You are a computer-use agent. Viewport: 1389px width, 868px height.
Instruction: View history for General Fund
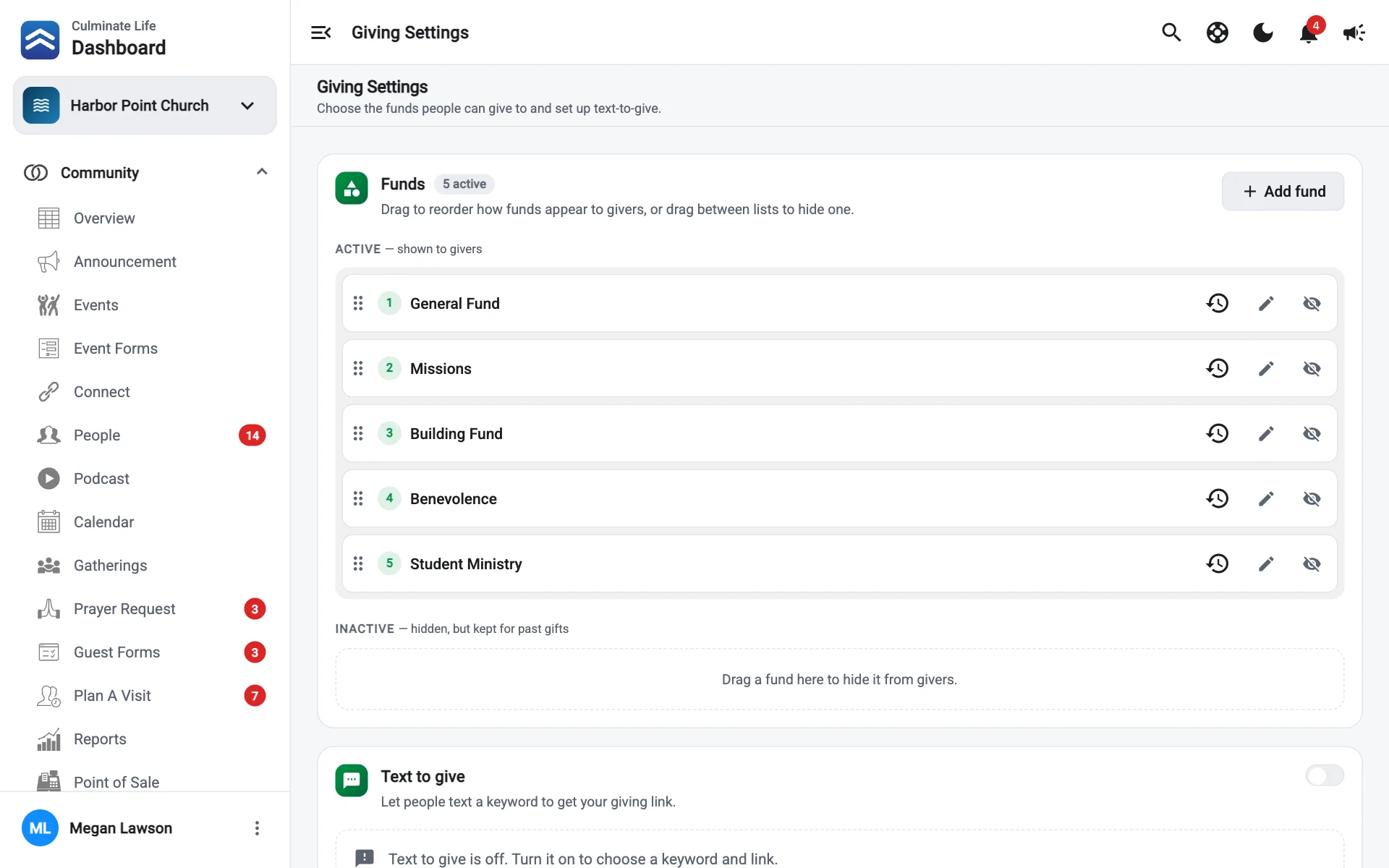(1218, 303)
